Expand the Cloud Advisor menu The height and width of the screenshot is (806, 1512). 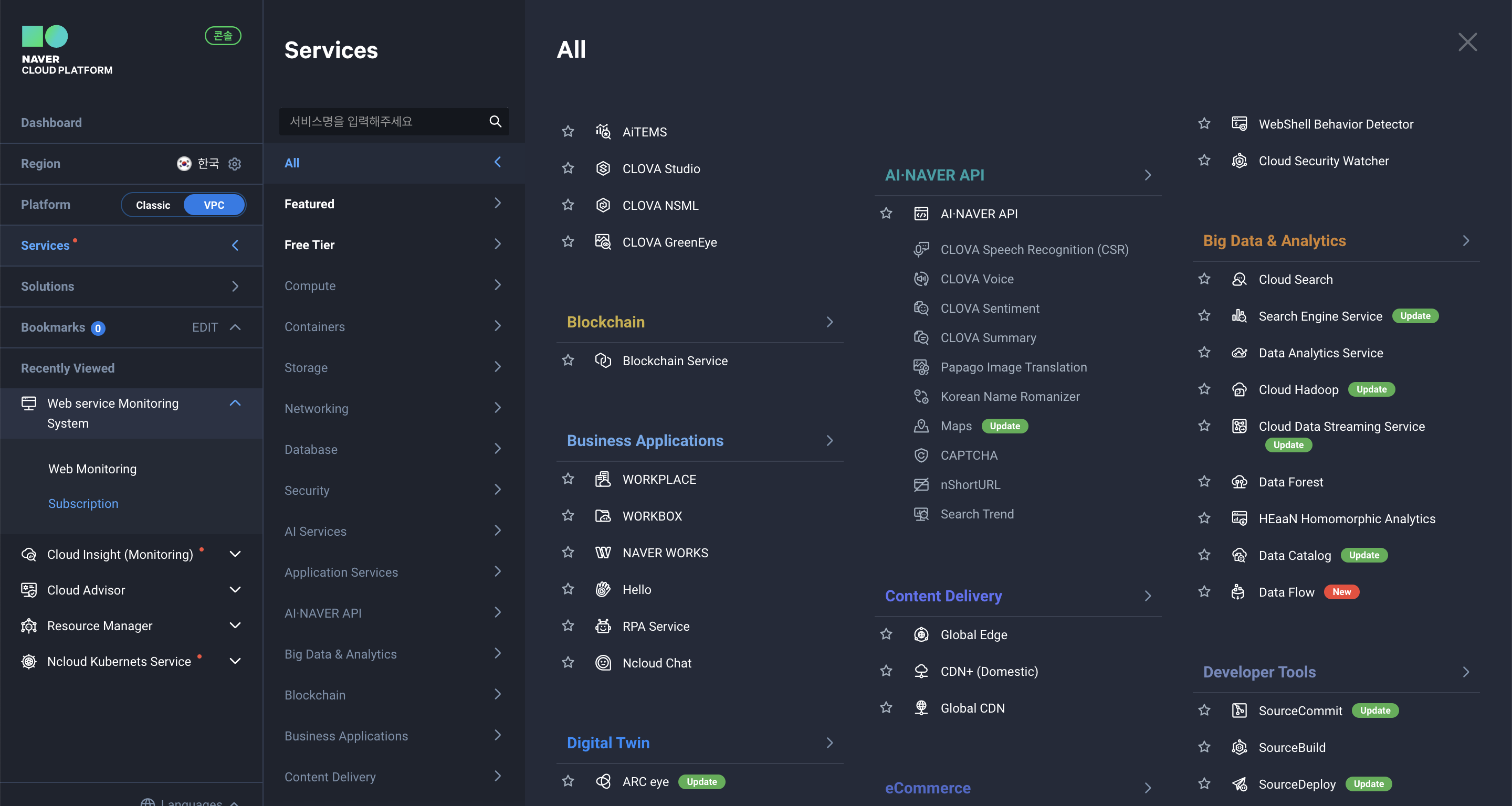[x=235, y=590]
